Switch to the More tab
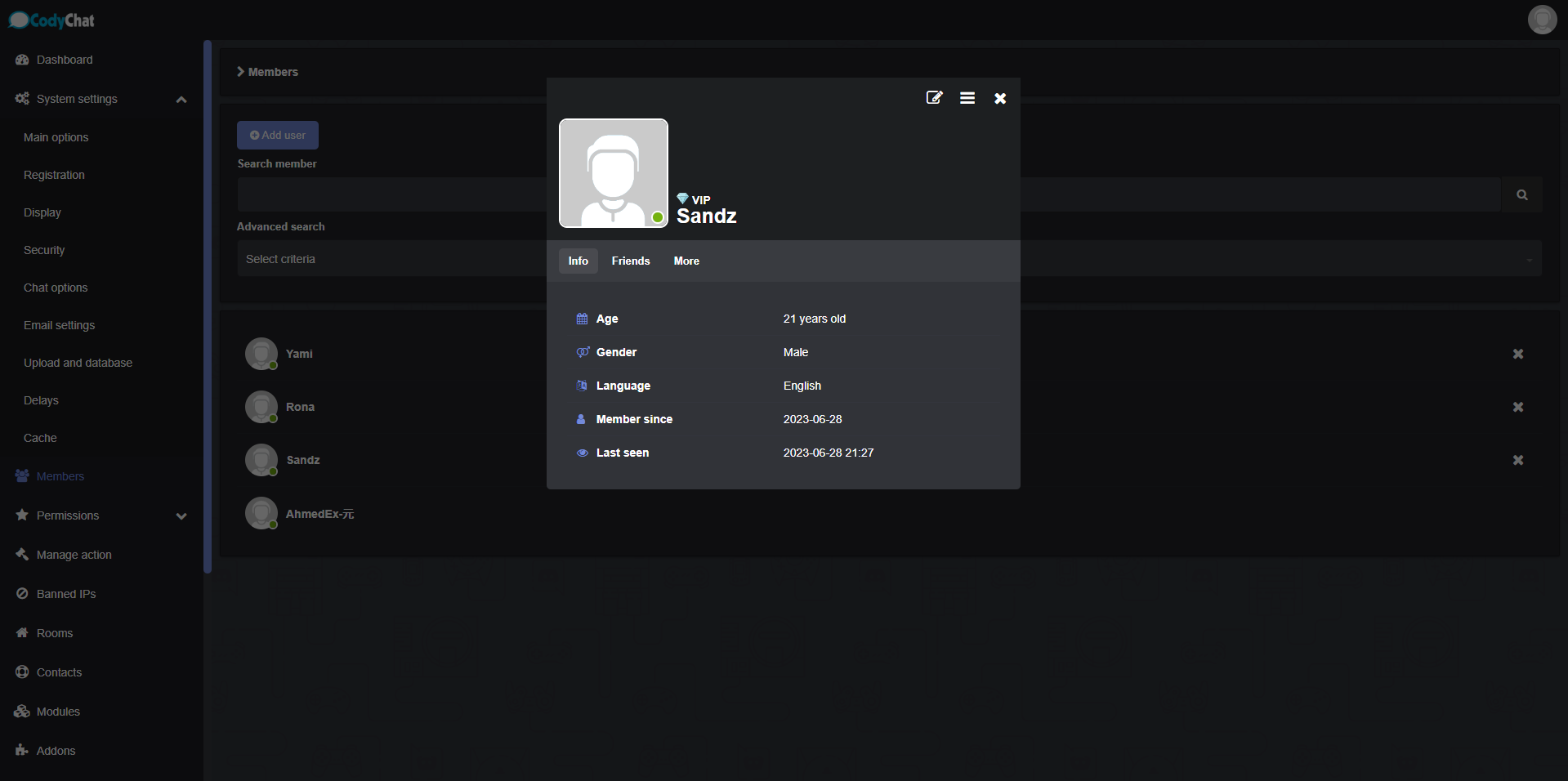Image resolution: width=1568 pixels, height=781 pixels. click(686, 261)
